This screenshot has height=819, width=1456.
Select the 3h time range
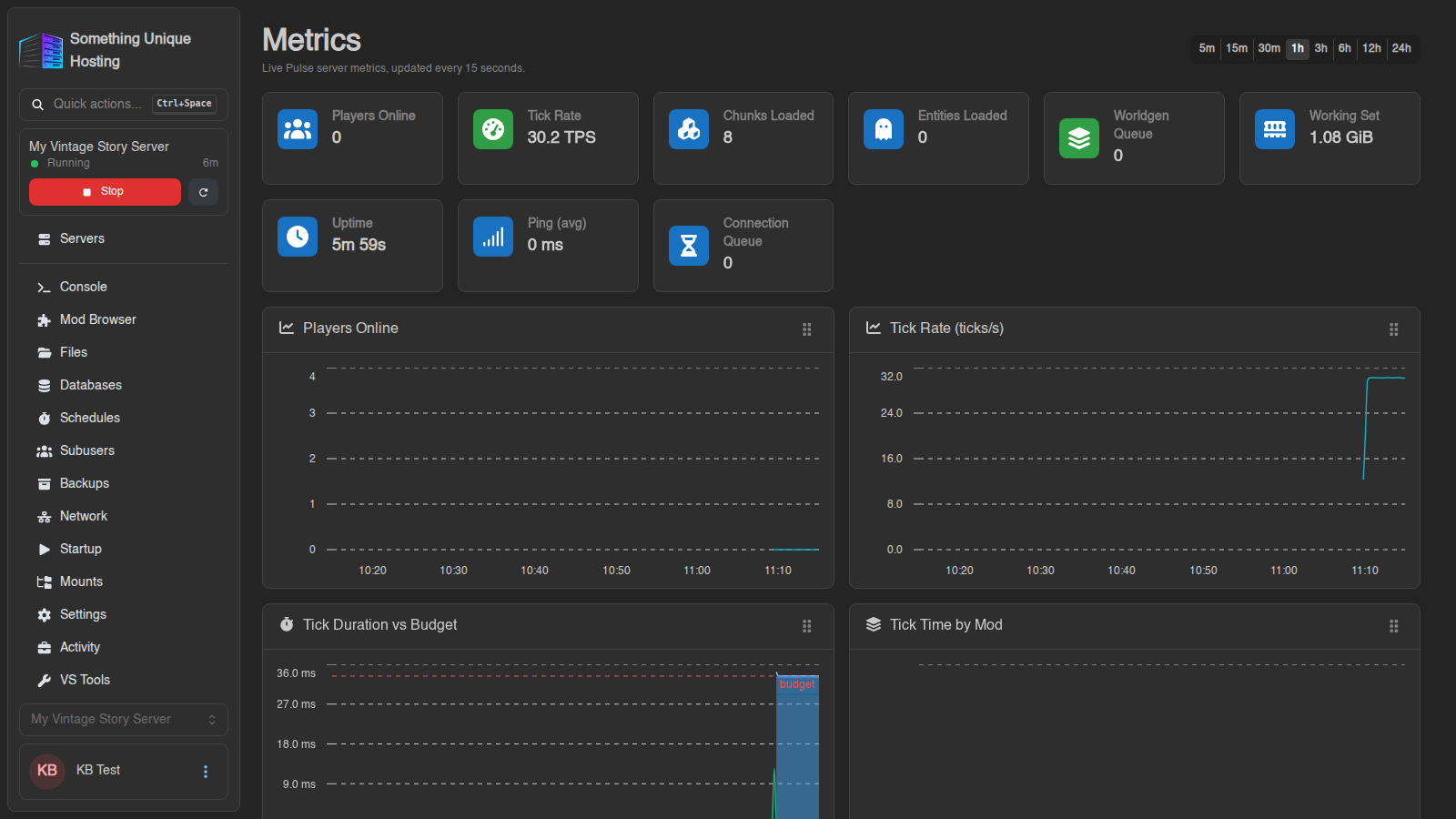1321,48
